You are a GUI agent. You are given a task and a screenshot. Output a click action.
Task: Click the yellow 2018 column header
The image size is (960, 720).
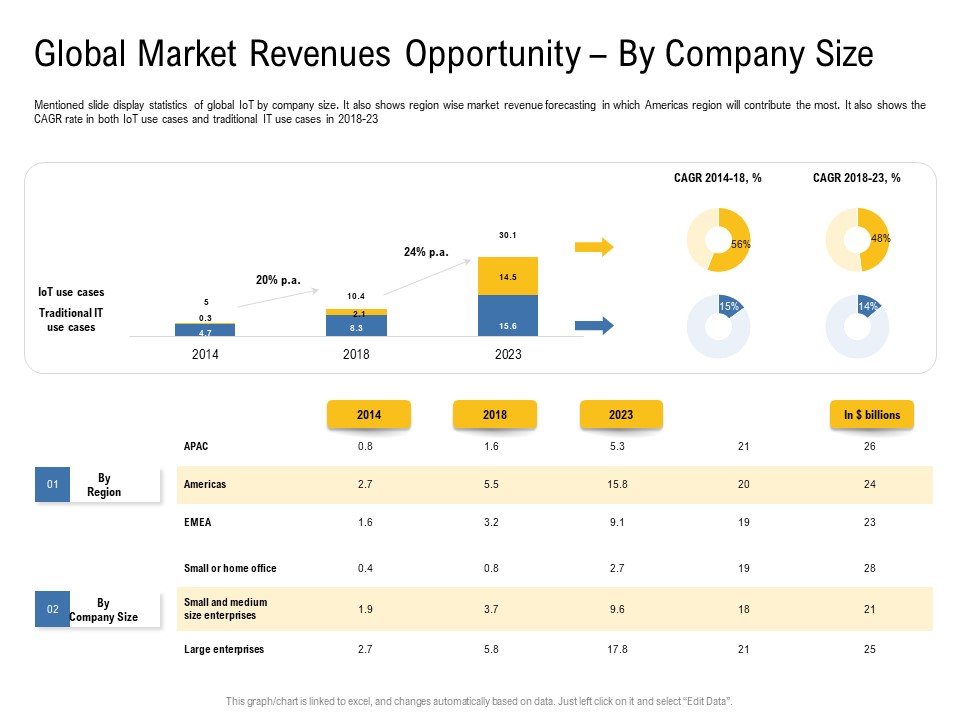(x=495, y=414)
